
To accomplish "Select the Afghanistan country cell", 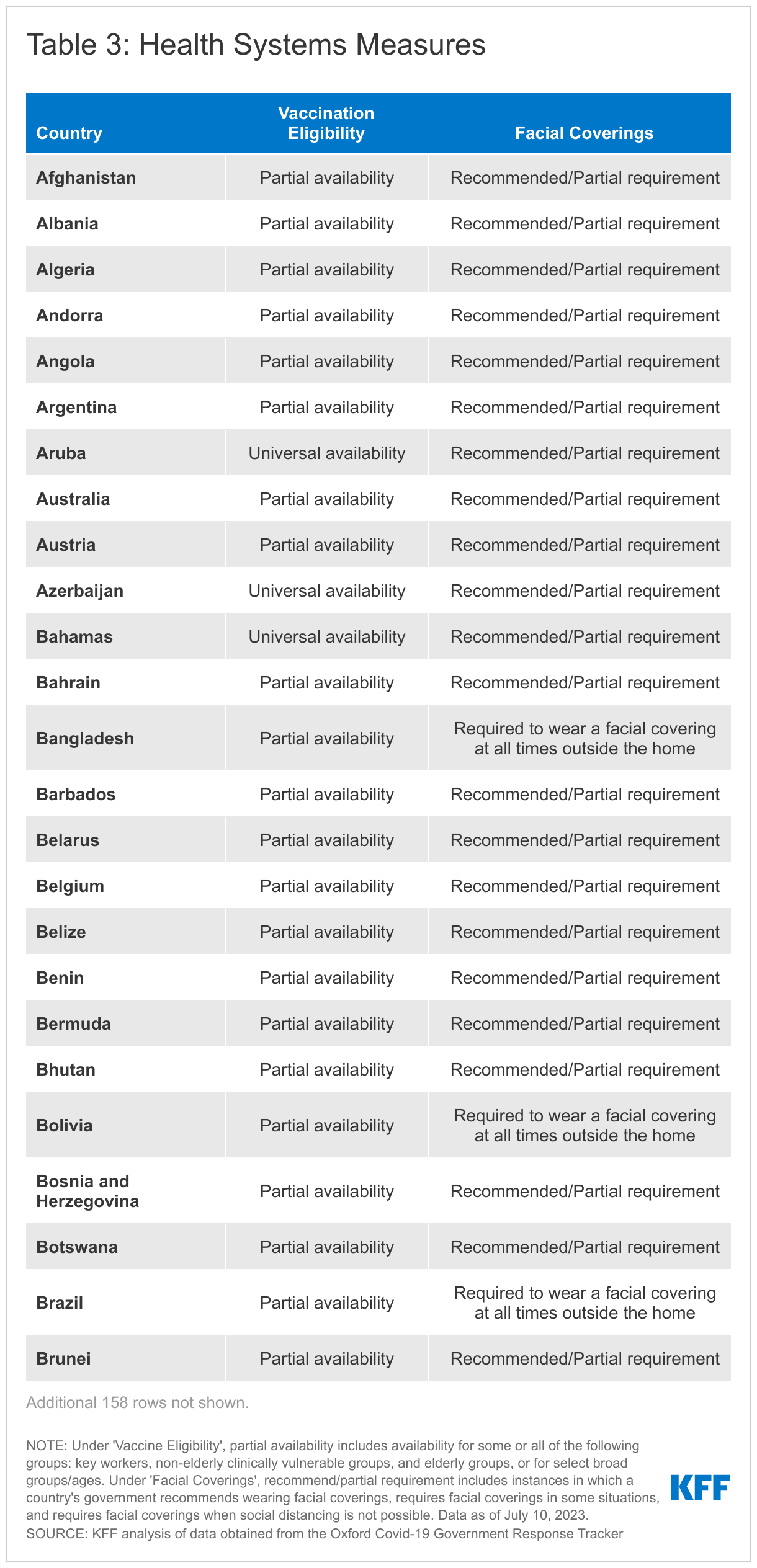I will (86, 178).
